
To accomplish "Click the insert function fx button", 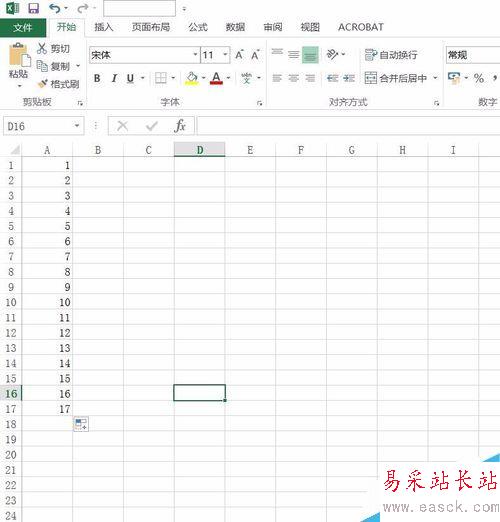I will 180,126.
